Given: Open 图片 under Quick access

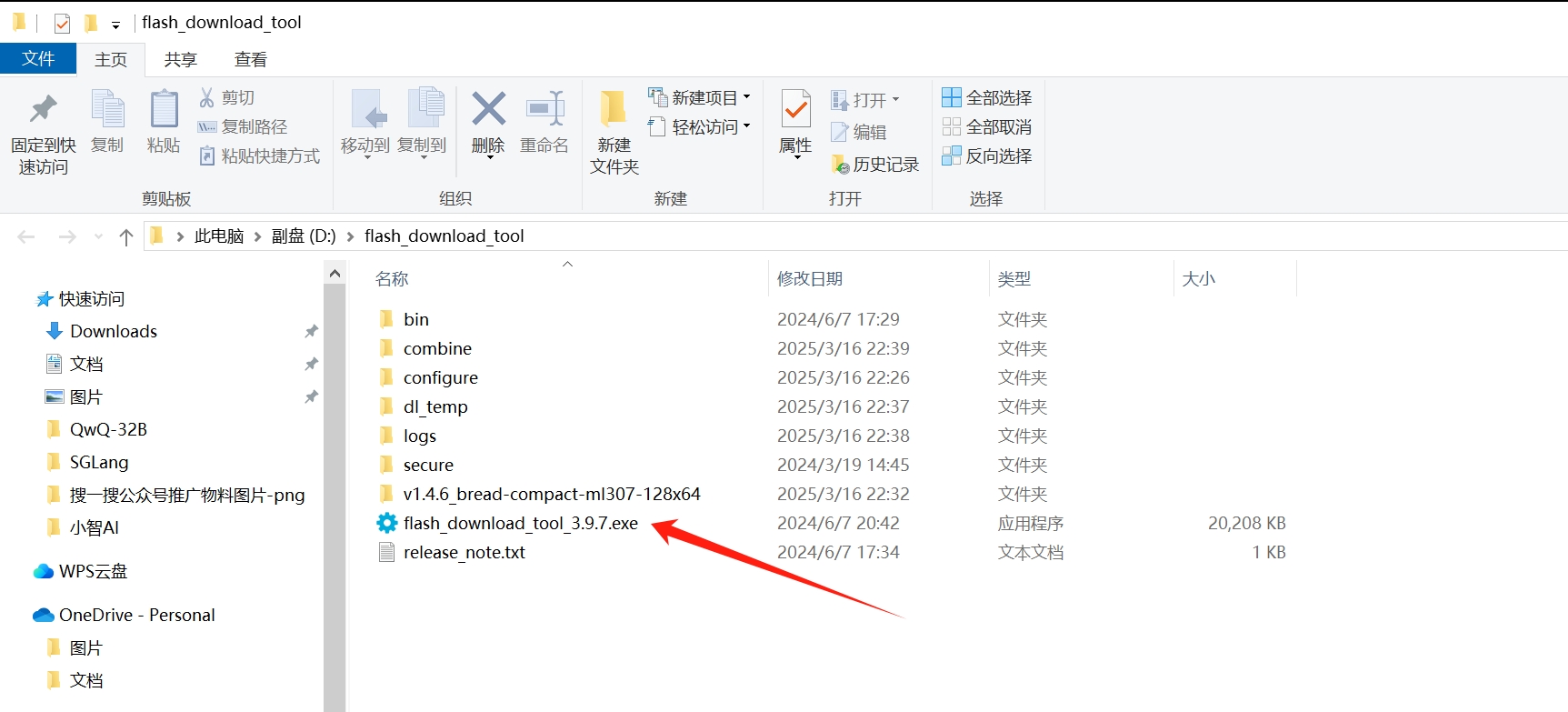Looking at the screenshot, I should tap(86, 396).
